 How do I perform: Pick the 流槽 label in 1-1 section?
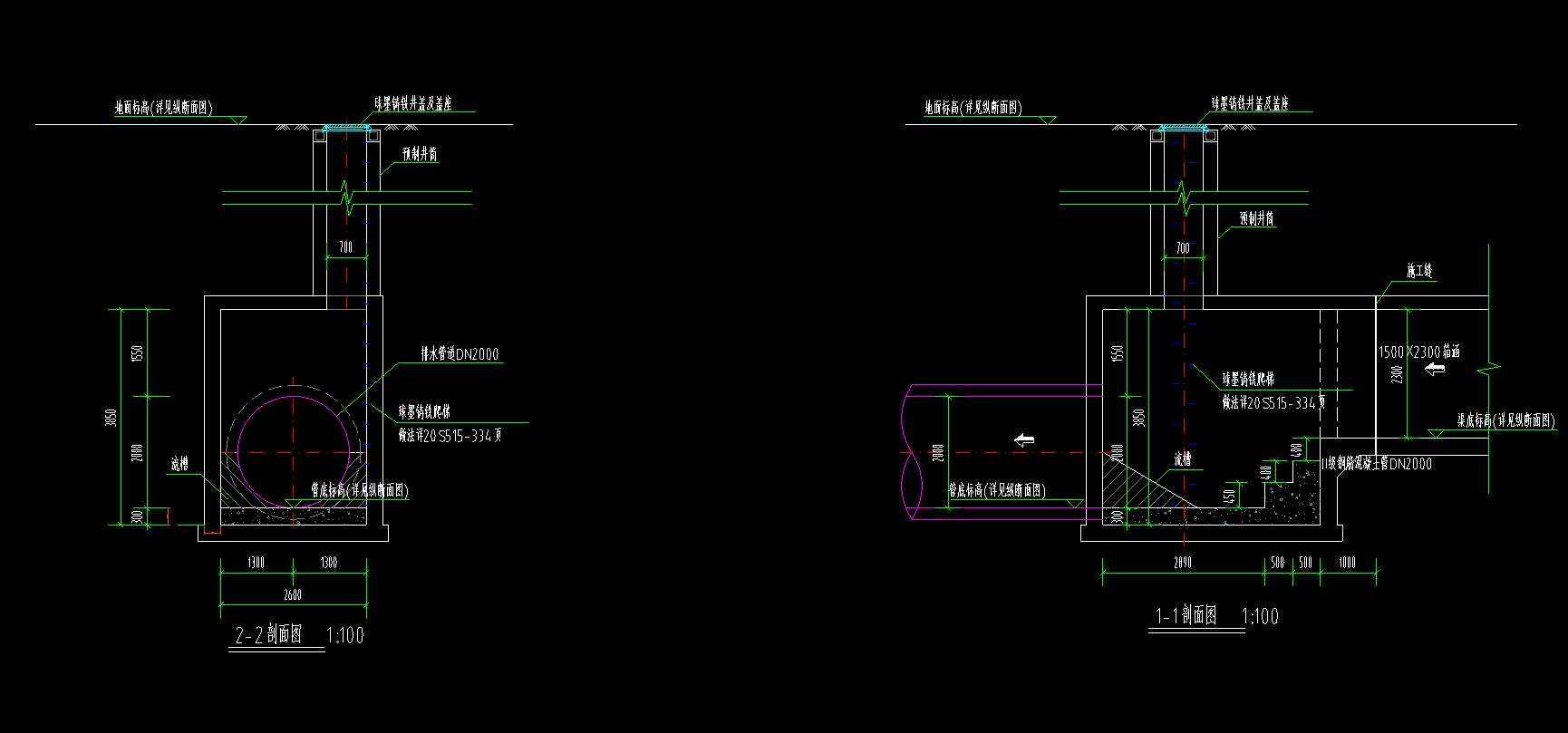1183,459
